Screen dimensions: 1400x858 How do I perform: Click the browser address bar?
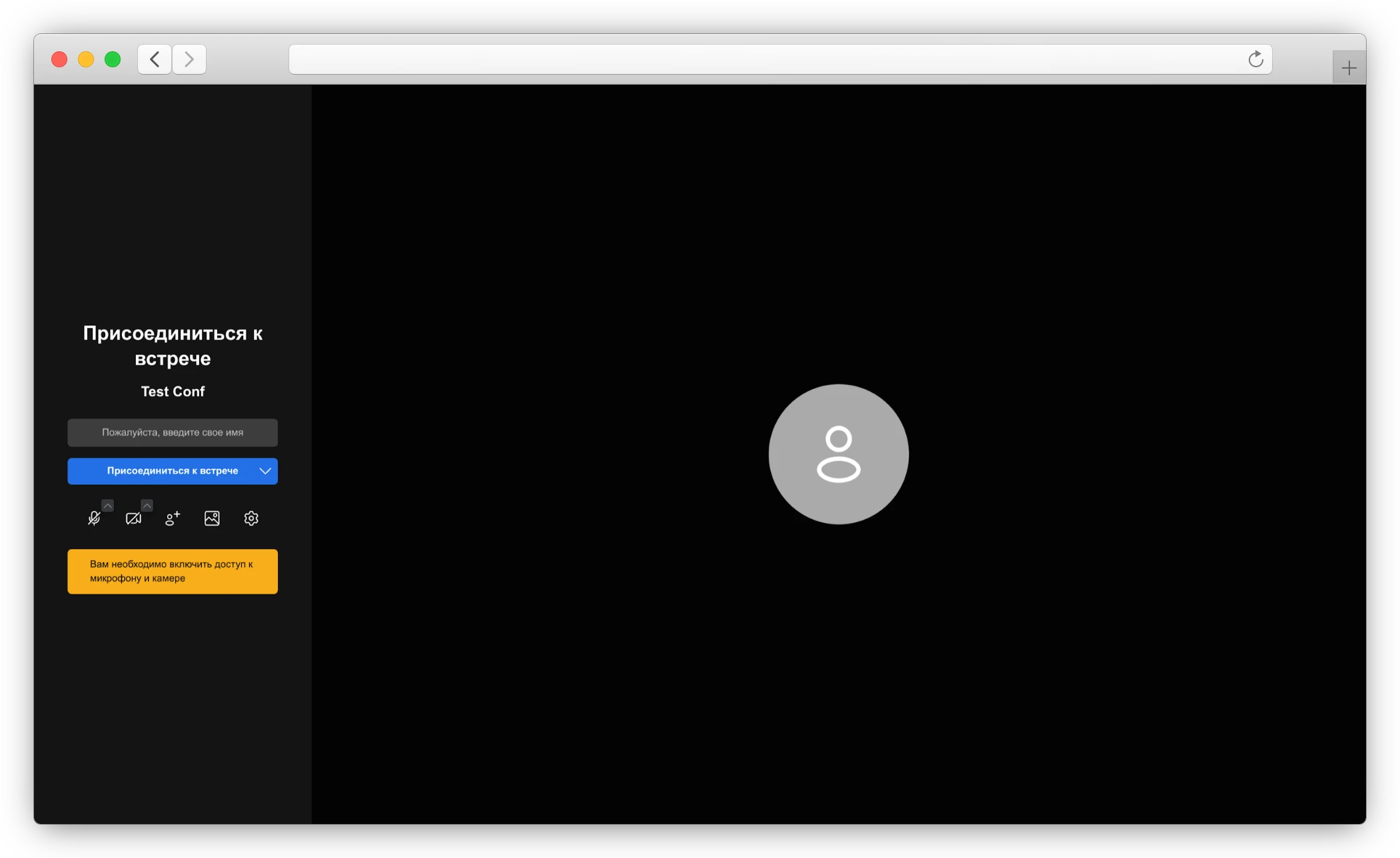click(766, 59)
